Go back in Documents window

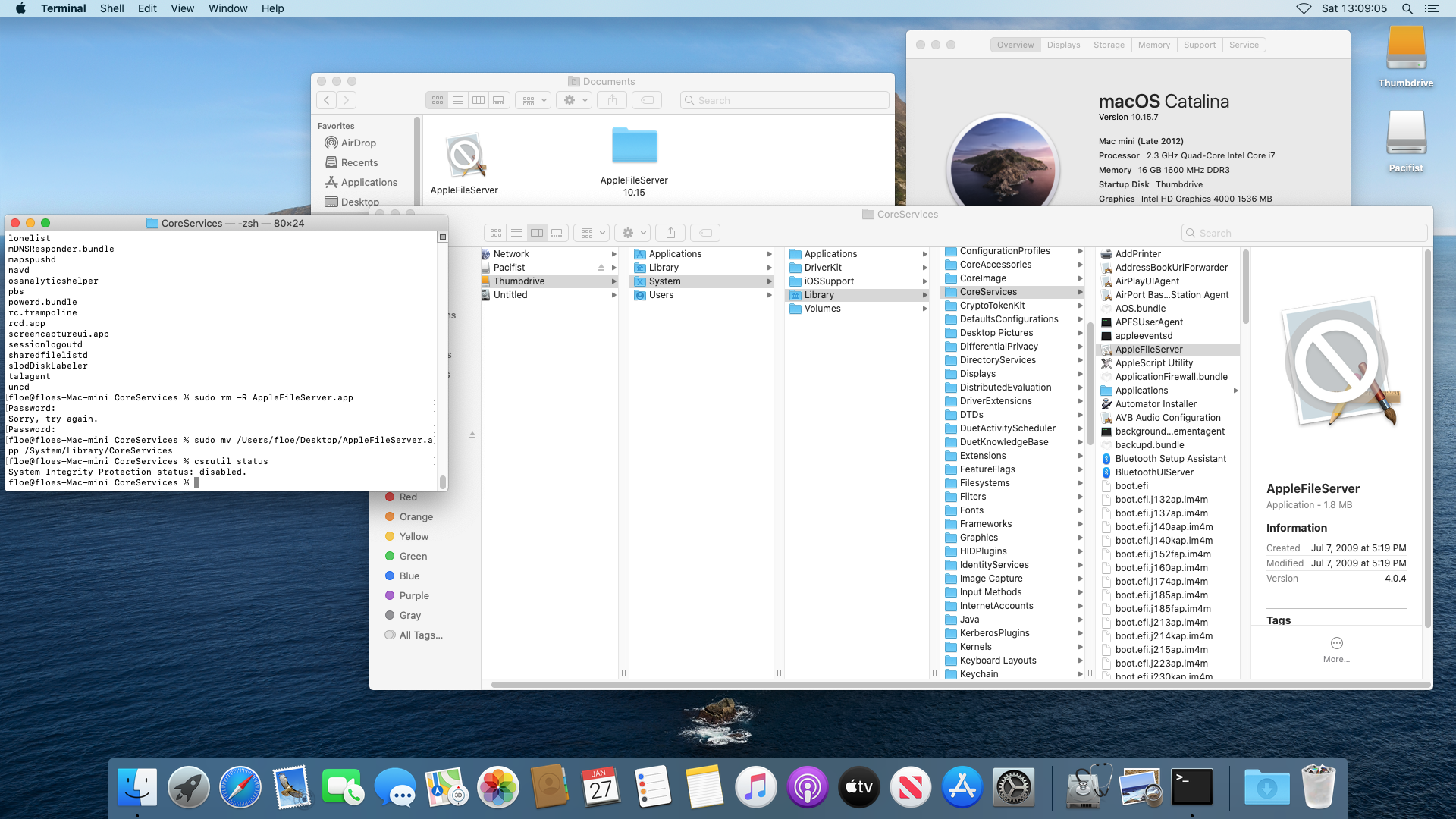(x=327, y=100)
